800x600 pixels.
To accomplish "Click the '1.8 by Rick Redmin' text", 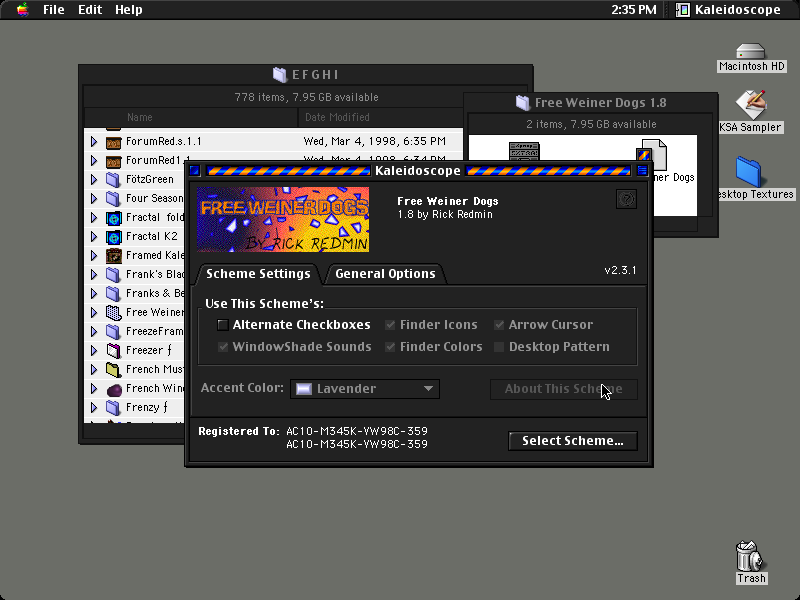I will (x=445, y=215).
